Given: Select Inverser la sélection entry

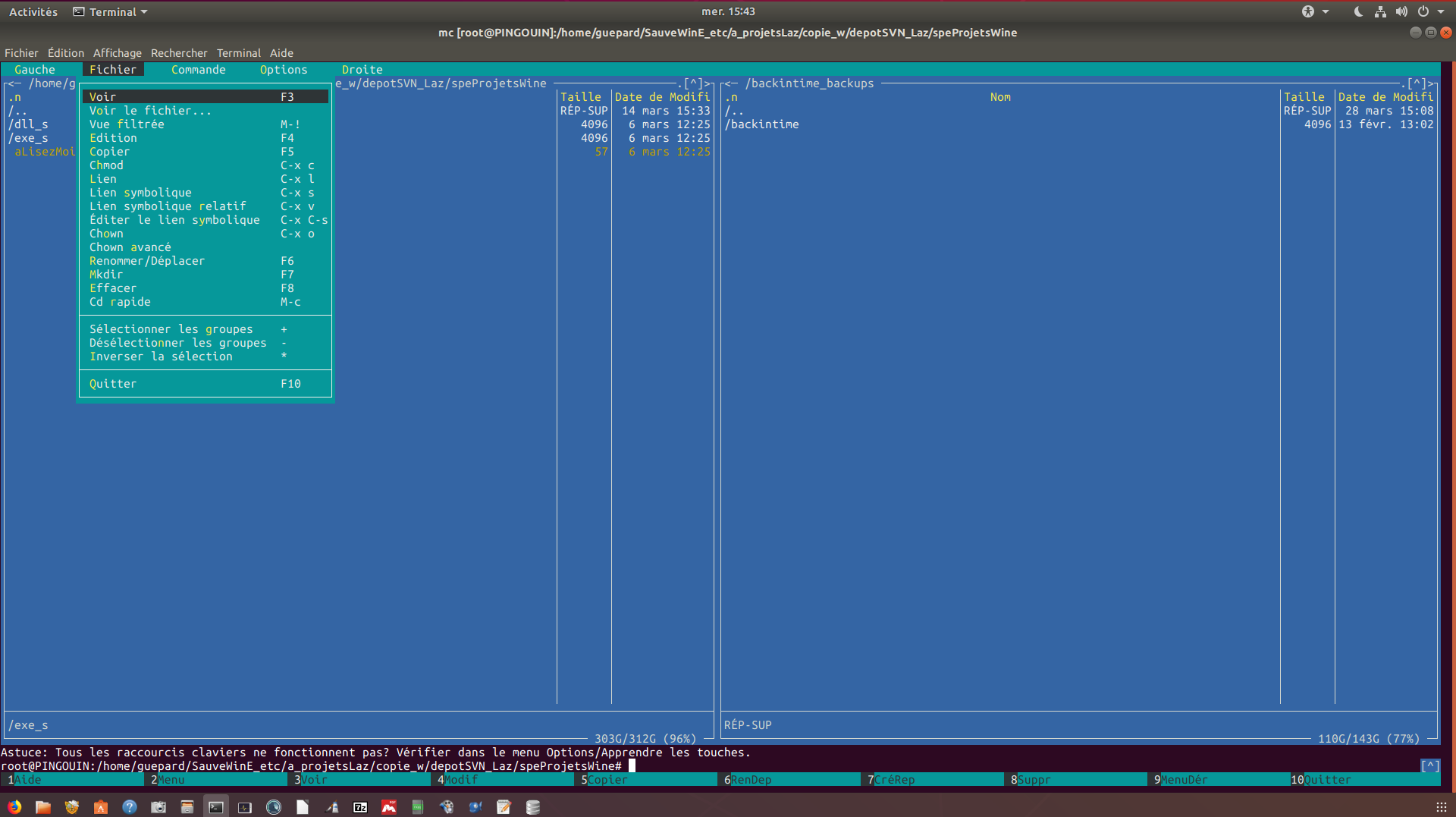Looking at the screenshot, I should 206,357.
